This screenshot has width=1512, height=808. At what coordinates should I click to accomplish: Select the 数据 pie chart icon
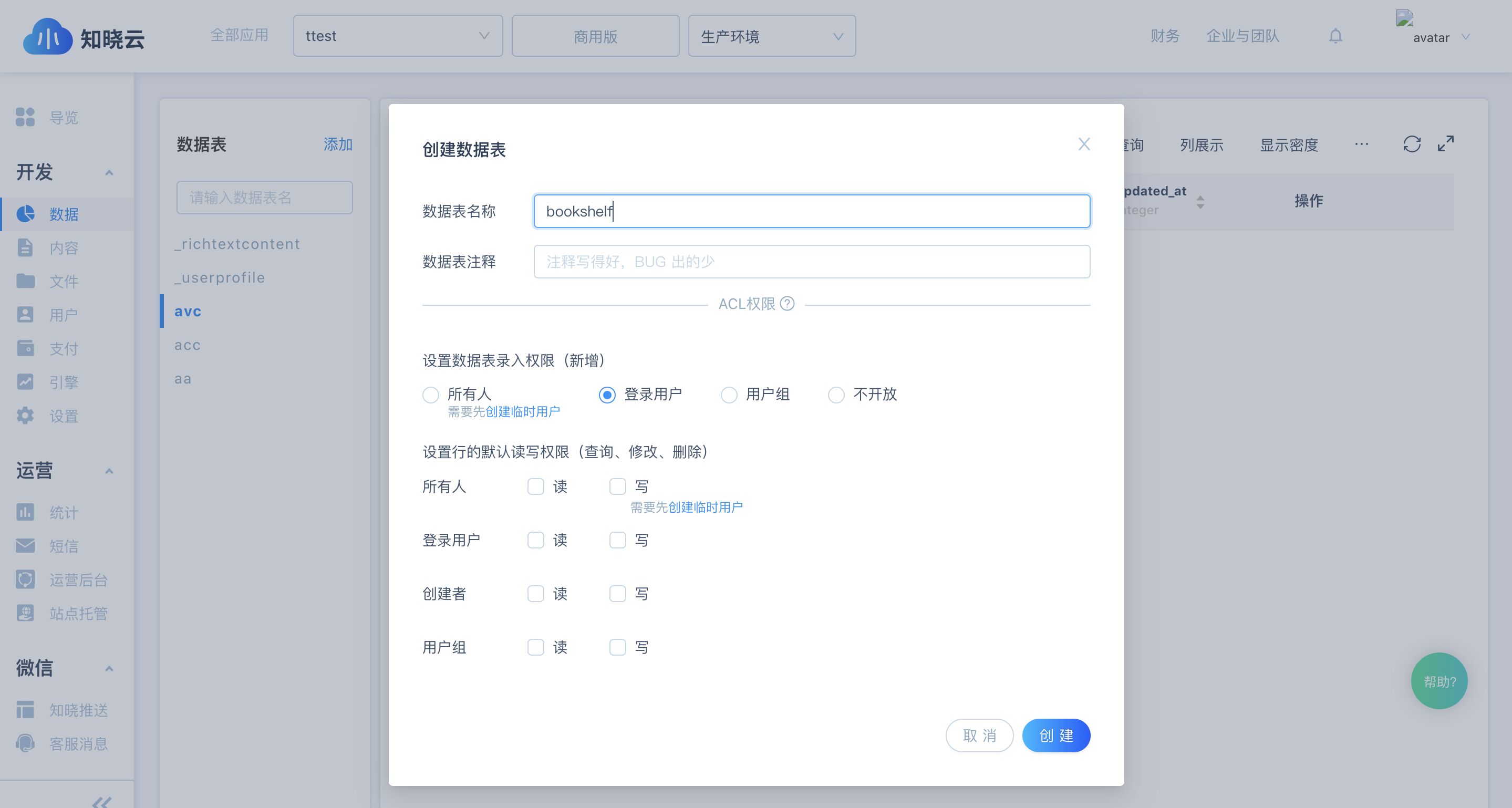click(25, 214)
